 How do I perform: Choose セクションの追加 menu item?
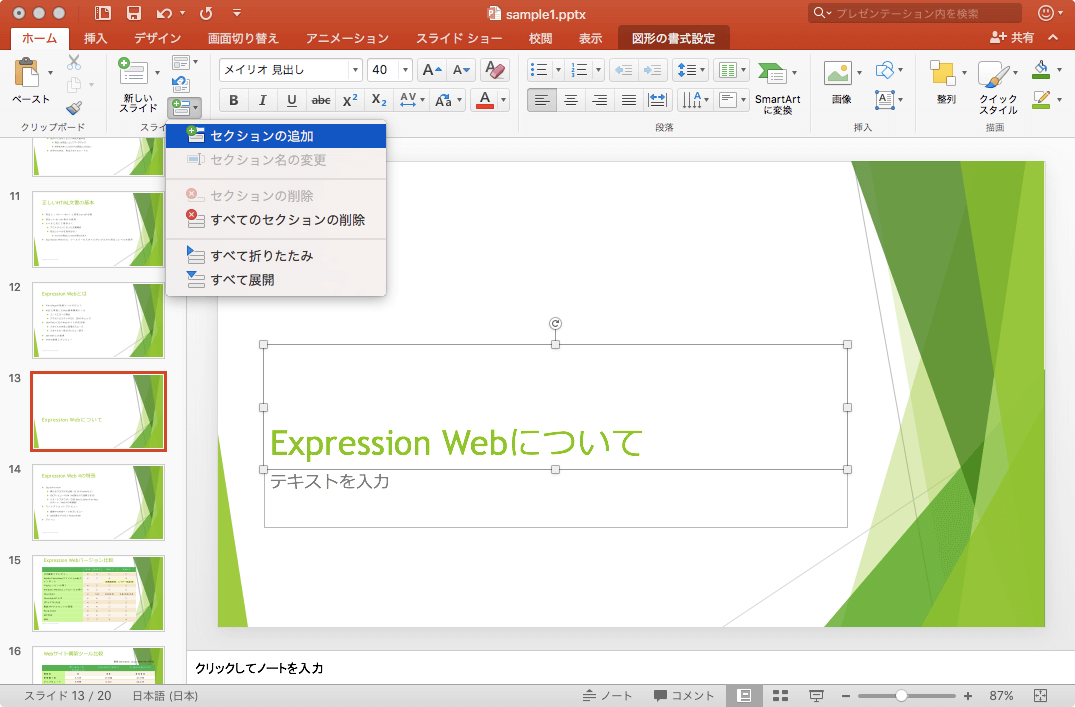(276, 136)
